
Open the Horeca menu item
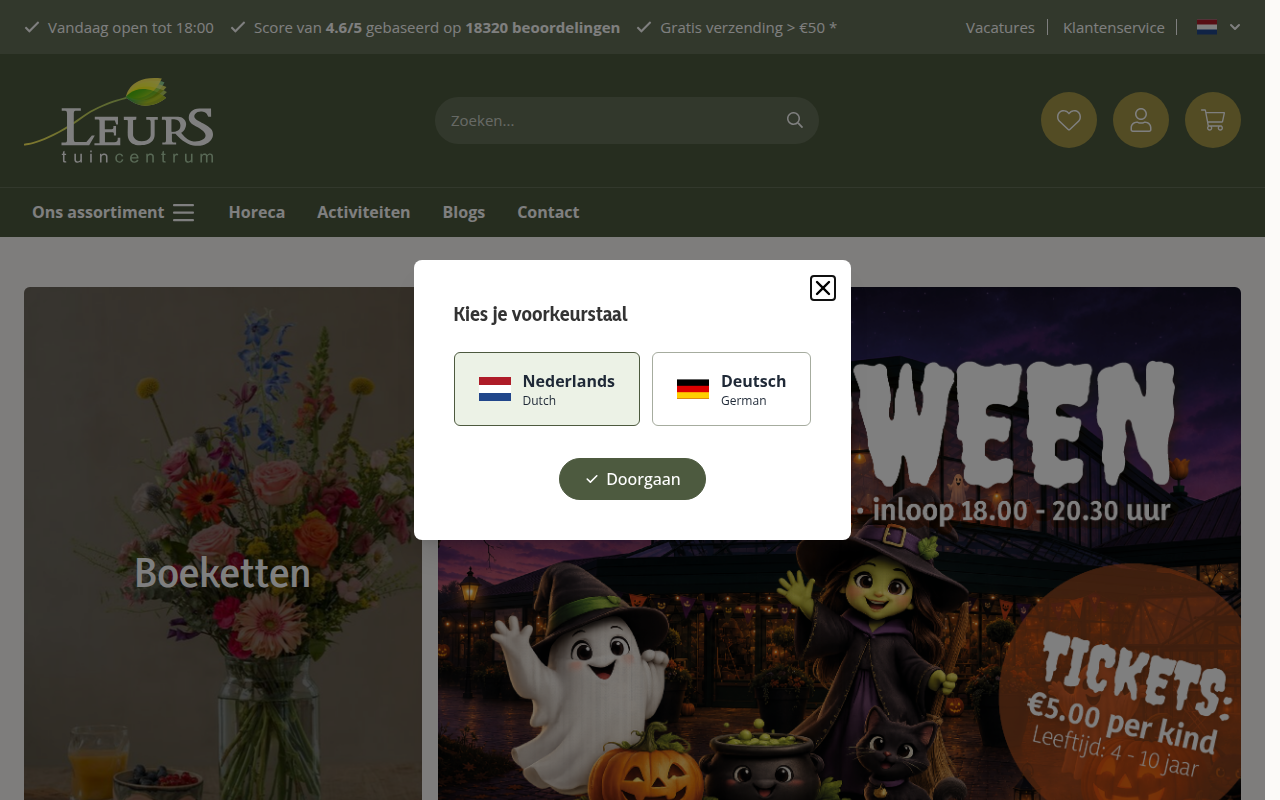257,212
